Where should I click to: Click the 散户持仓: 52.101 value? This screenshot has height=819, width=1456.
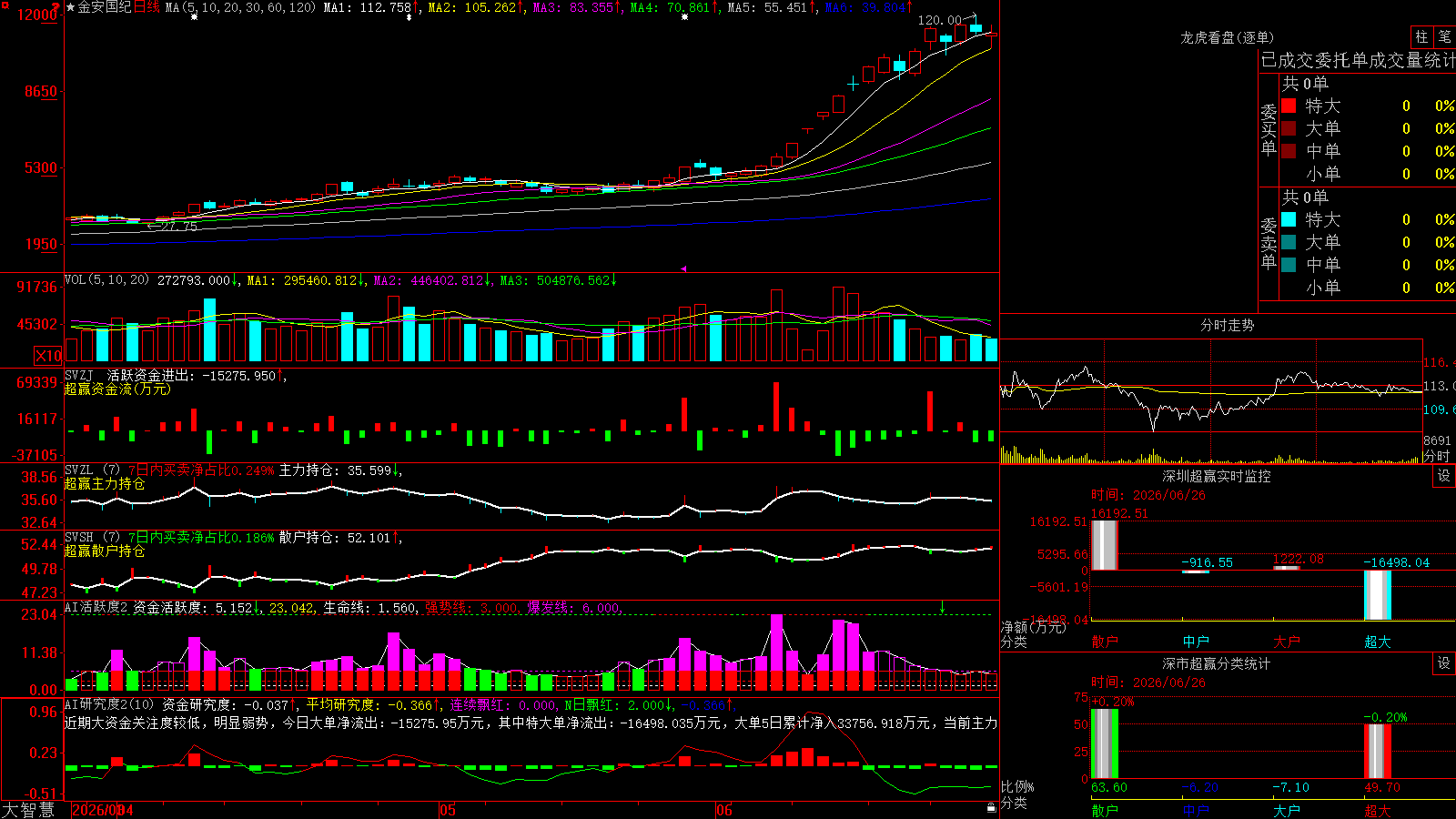(335, 537)
